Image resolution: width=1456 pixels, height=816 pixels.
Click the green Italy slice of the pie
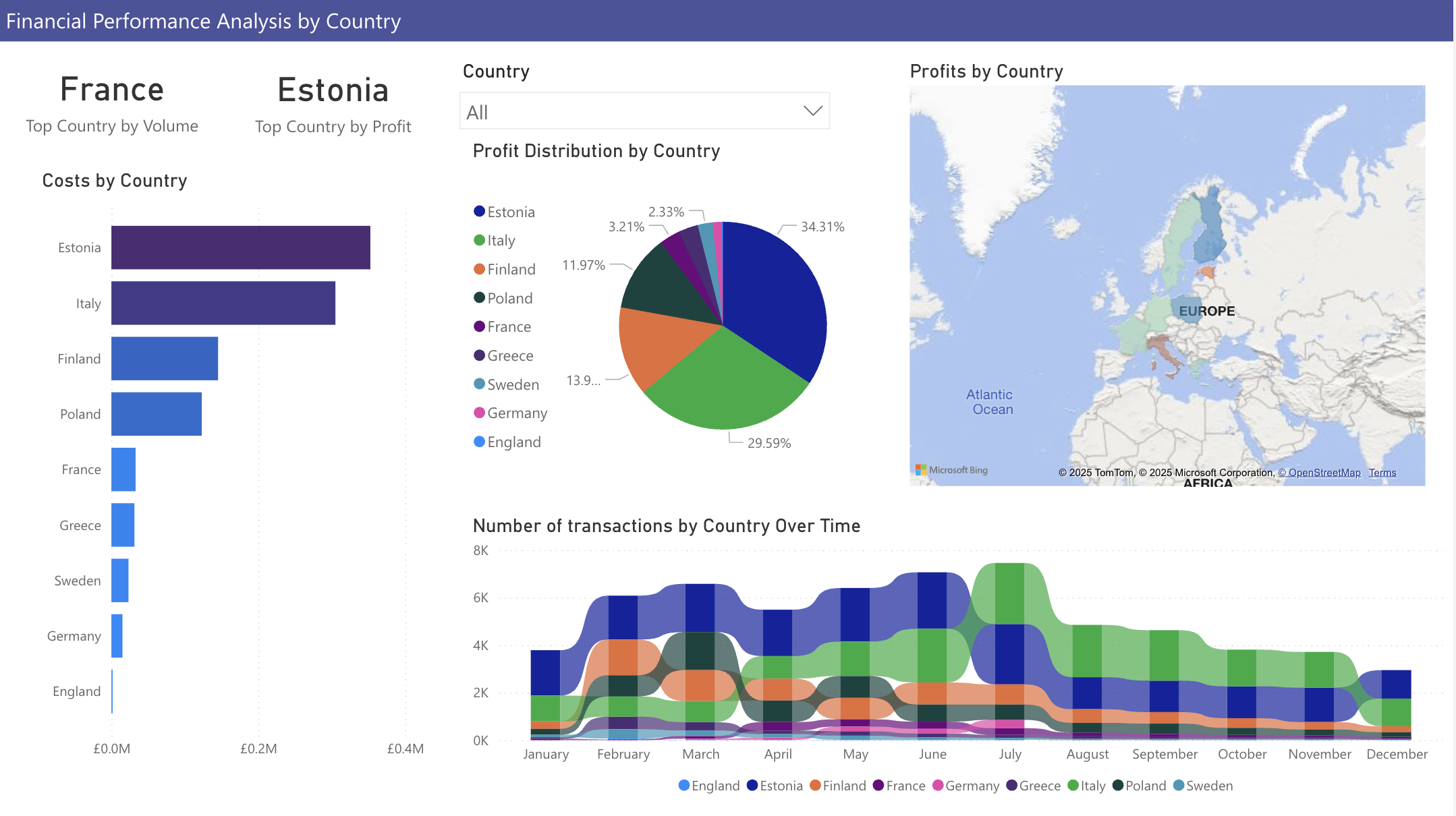pos(725,384)
